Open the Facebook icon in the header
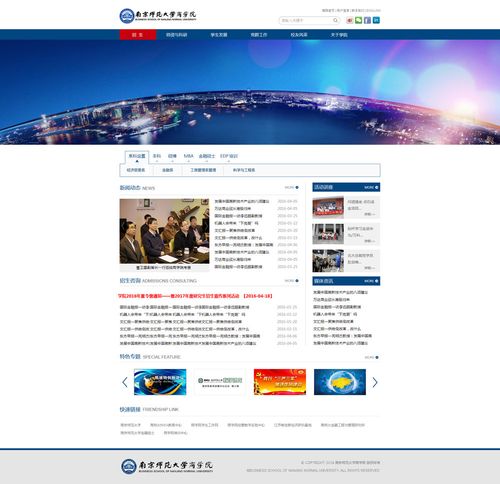The image size is (500, 484). click(x=367, y=20)
